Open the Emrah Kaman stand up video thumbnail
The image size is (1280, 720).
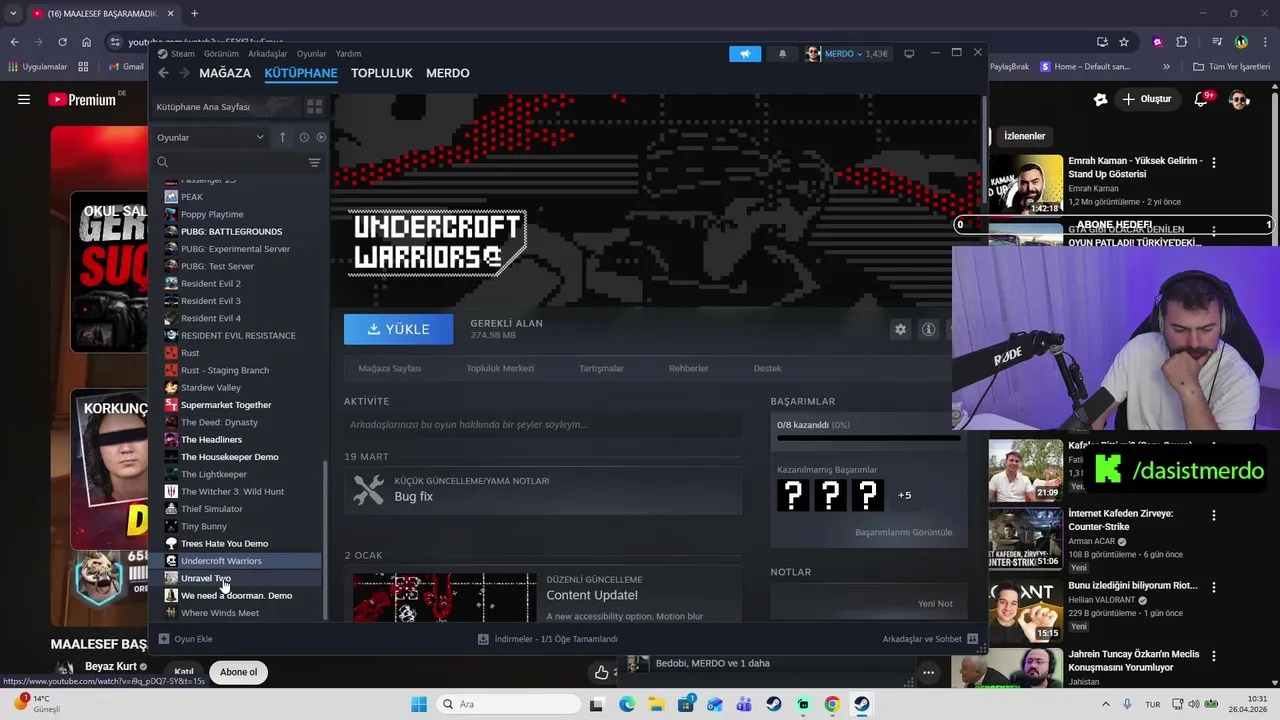point(1026,184)
